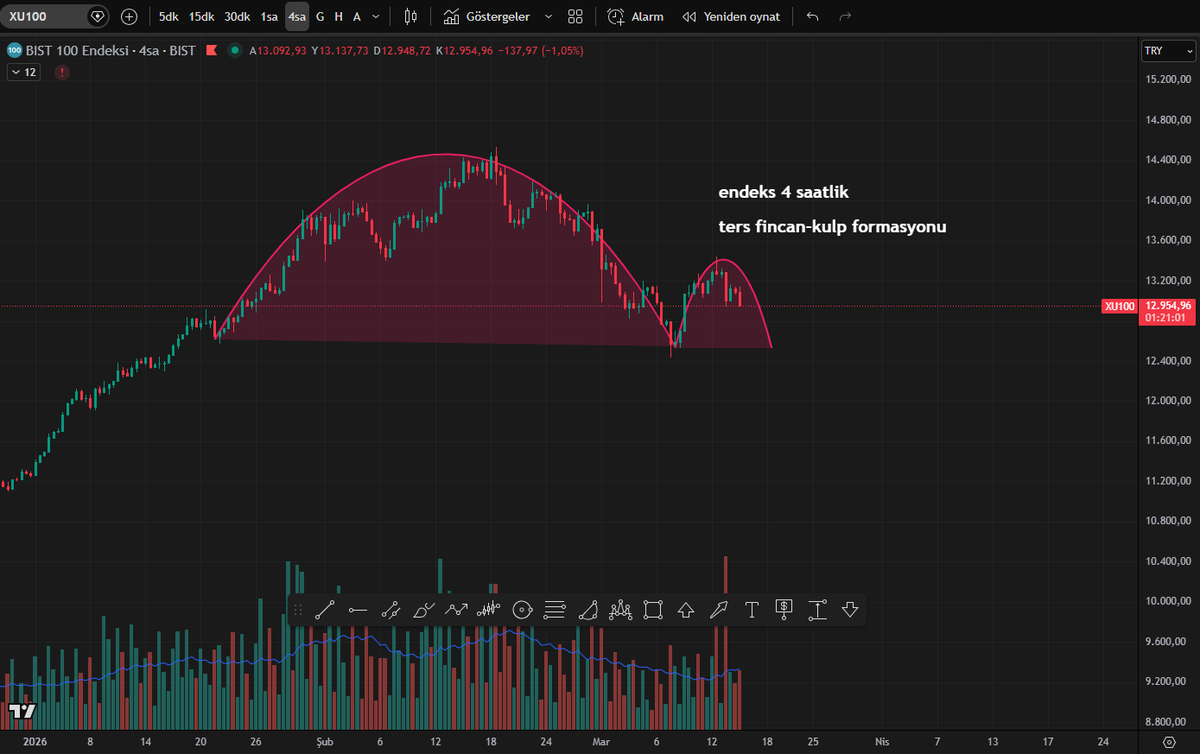The width and height of the screenshot is (1200, 754).
Task: Select the zigzag path drawing tool
Action: coord(456,609)
